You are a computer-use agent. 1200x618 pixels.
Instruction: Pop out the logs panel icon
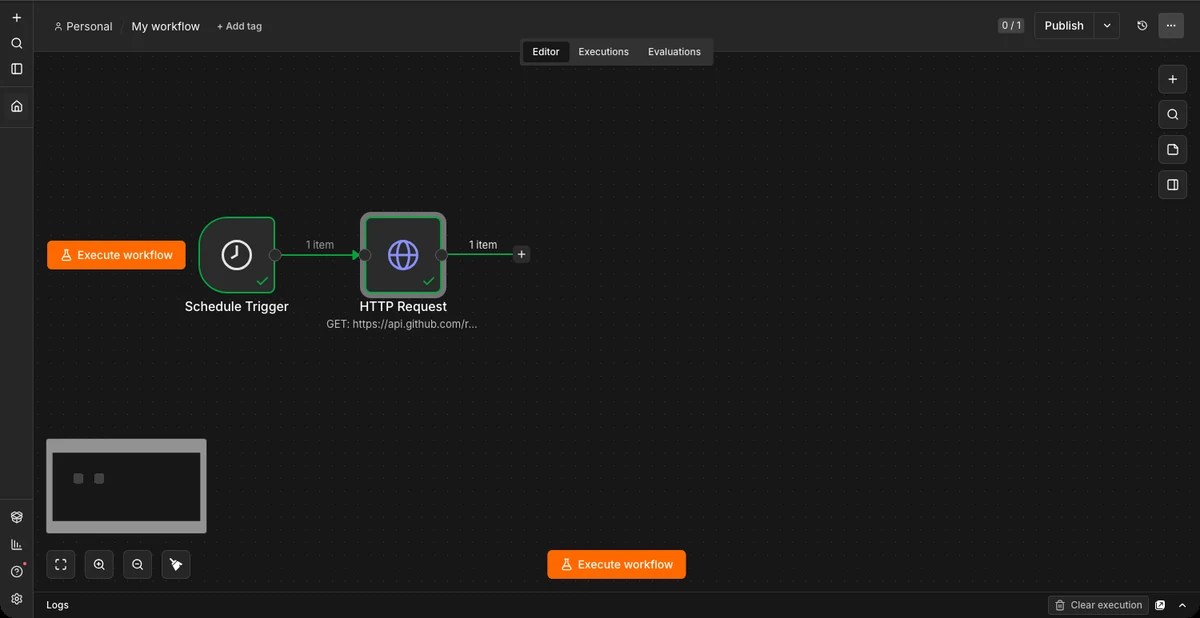point(1161,605)
